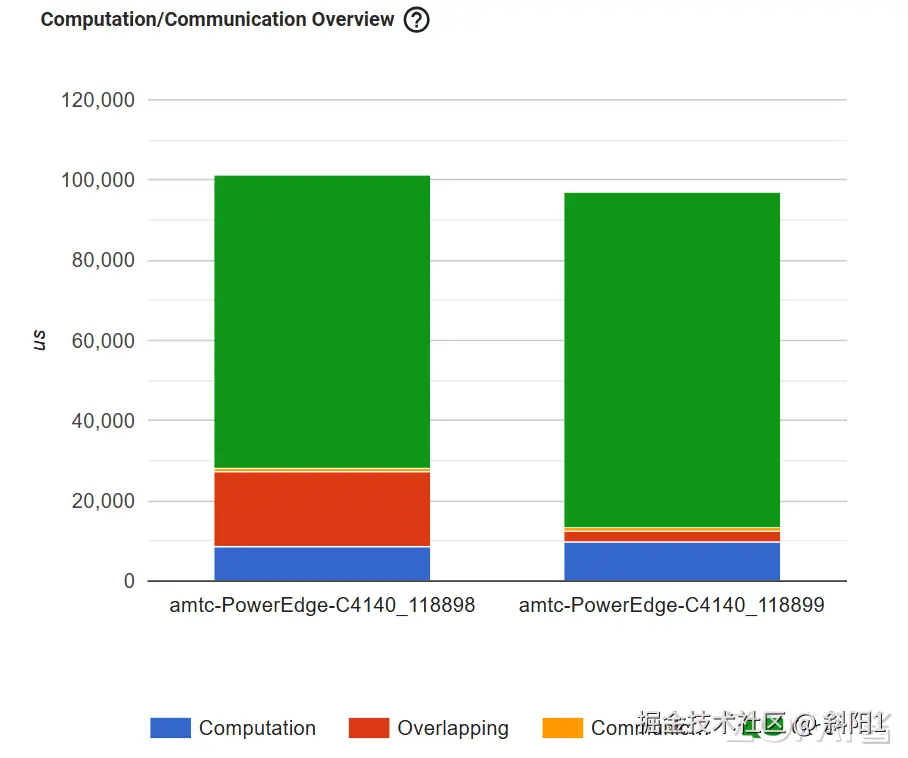Select the blue Computation legend swatch

tap(170, 728)
